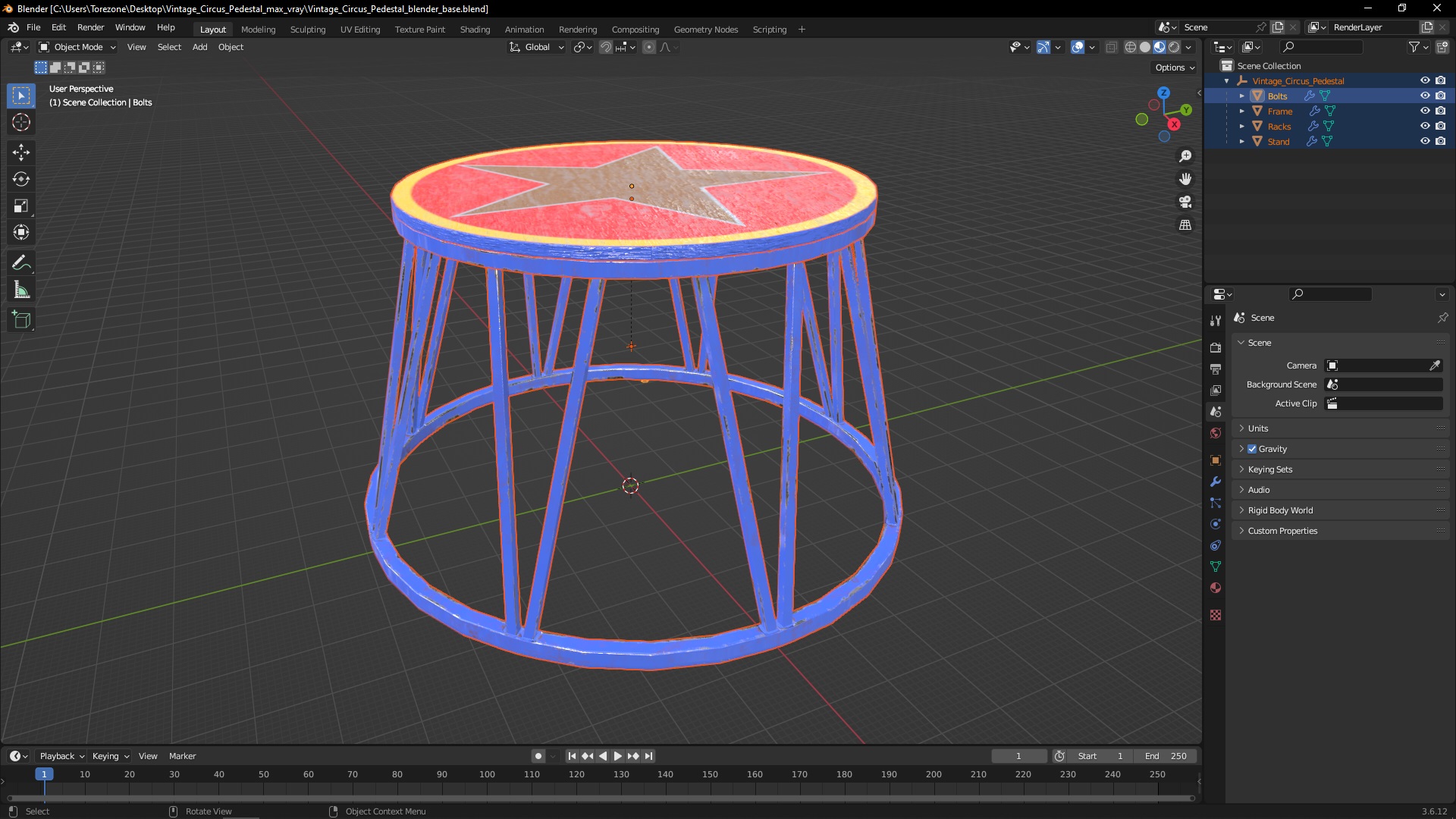
Task: Switch to the Shading workspace tab
Action: click(475, 30)
